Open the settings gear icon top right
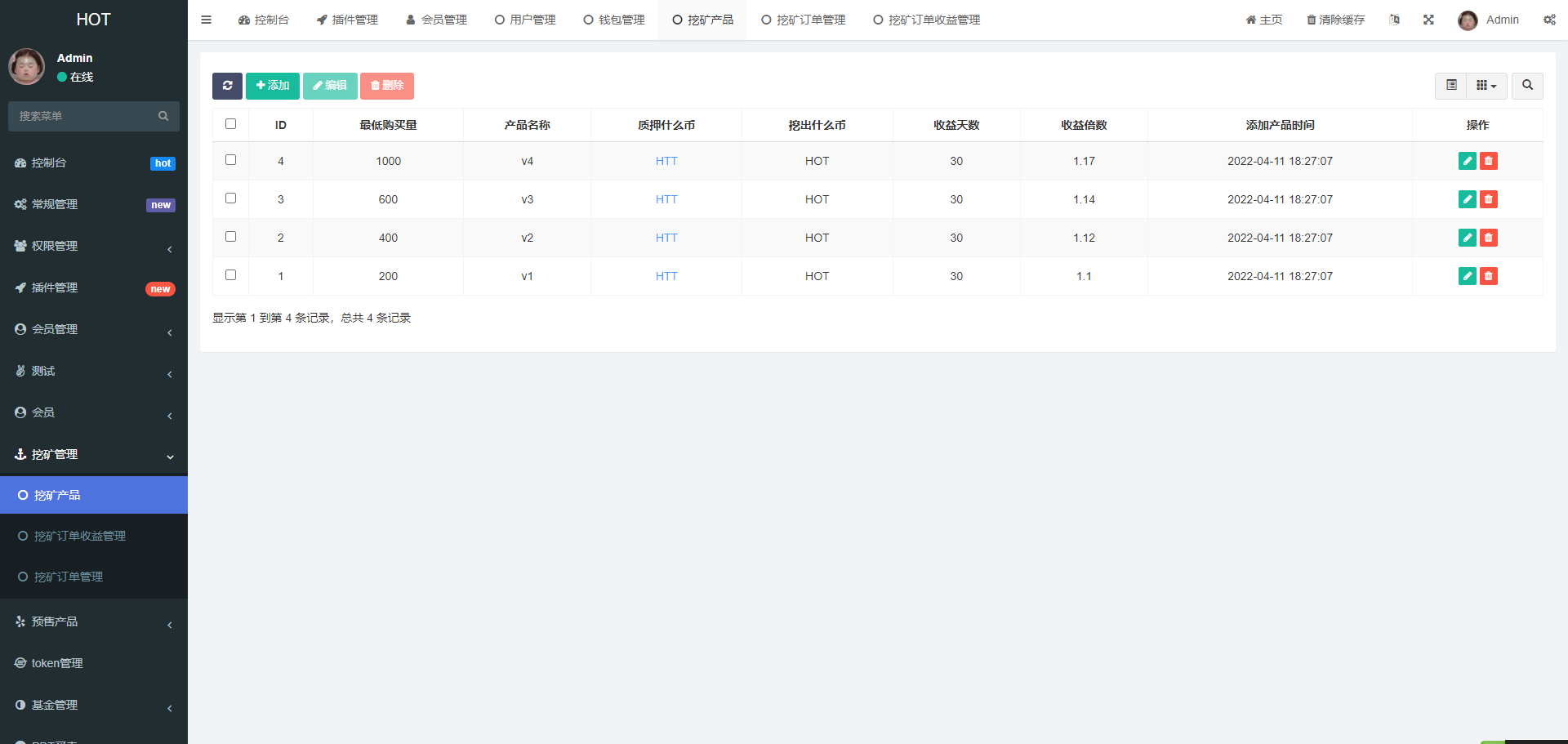 [x=1549, y=19]
